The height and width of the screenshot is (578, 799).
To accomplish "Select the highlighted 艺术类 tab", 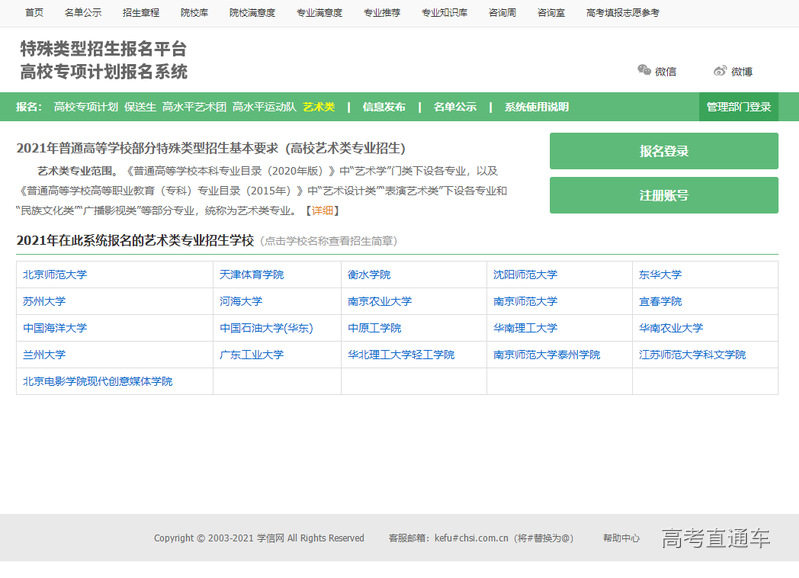I will point(319,107).
